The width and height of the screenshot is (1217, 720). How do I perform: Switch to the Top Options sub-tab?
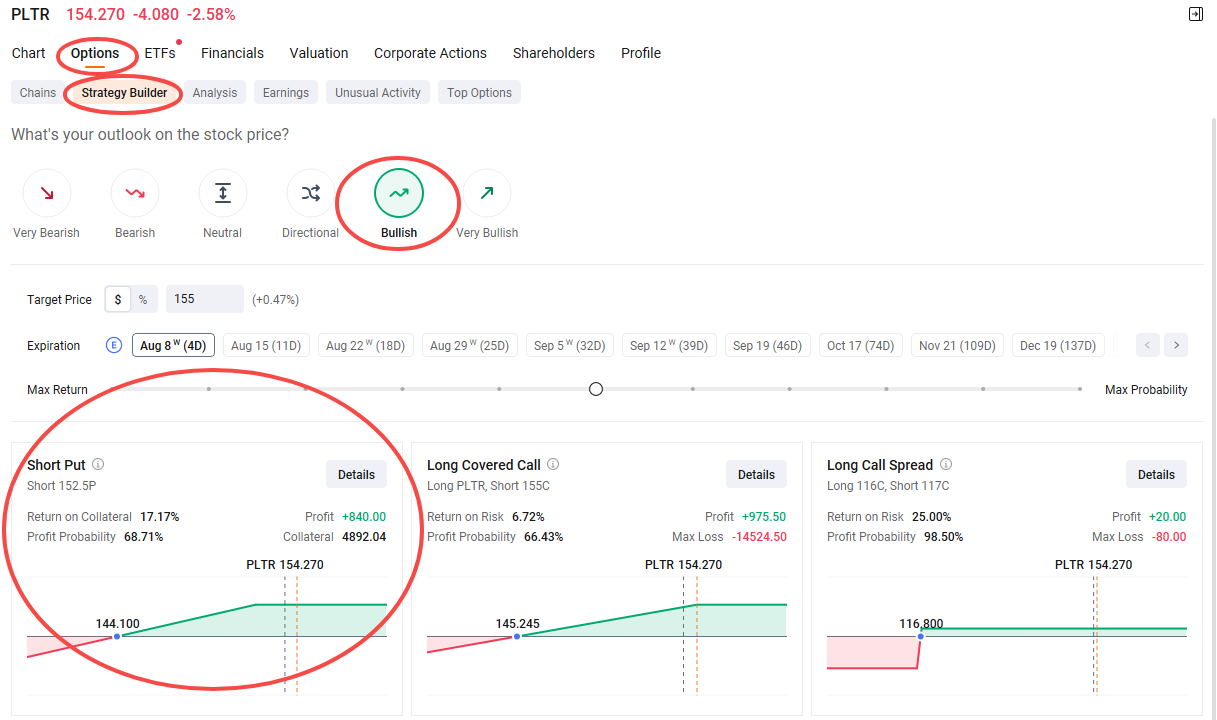(x=479, y=93)
